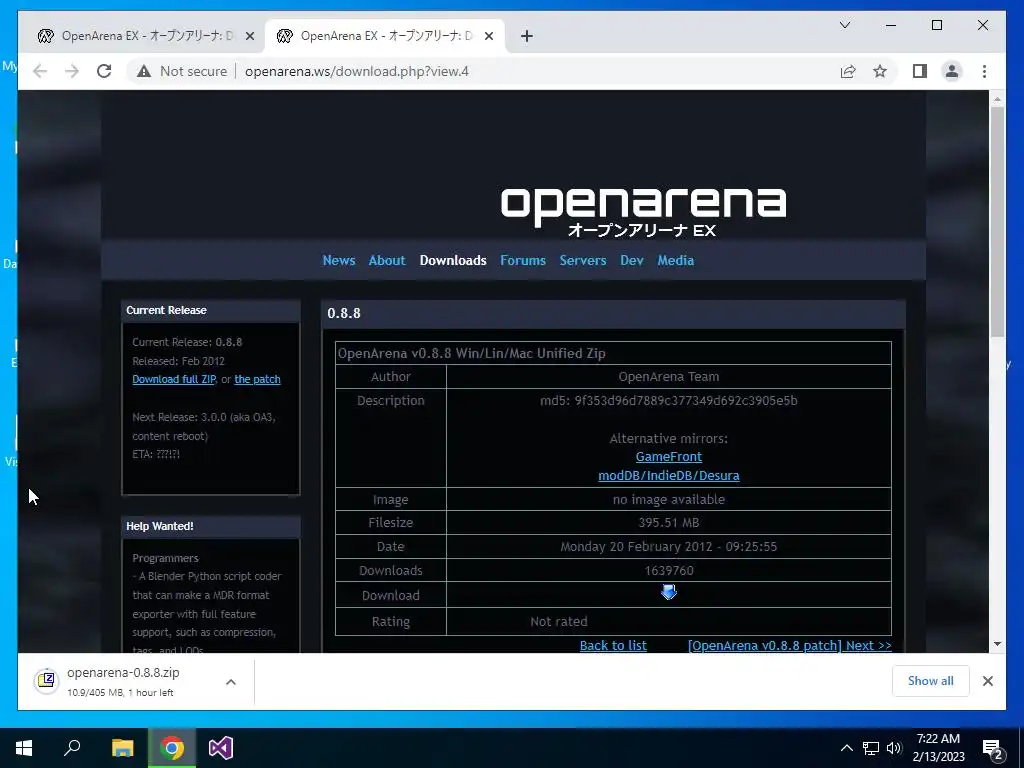Click Back to list
Screen dimensions: 1024x768
coord(613,645)
